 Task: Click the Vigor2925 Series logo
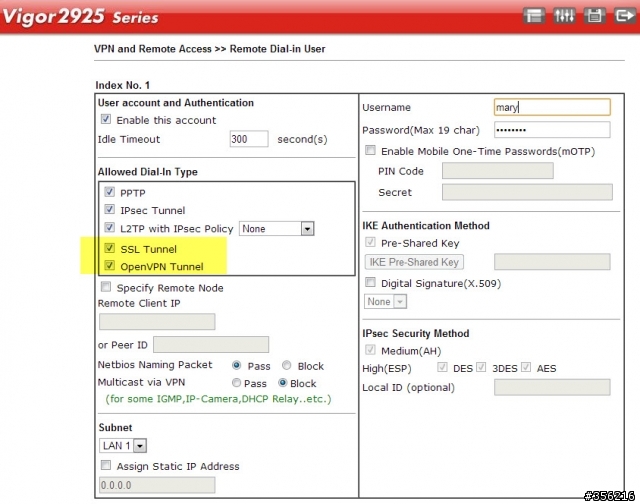81,17
